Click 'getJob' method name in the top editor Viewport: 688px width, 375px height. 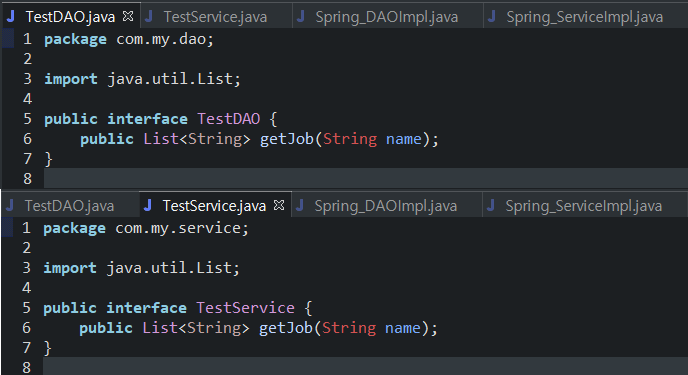(287, 139)
